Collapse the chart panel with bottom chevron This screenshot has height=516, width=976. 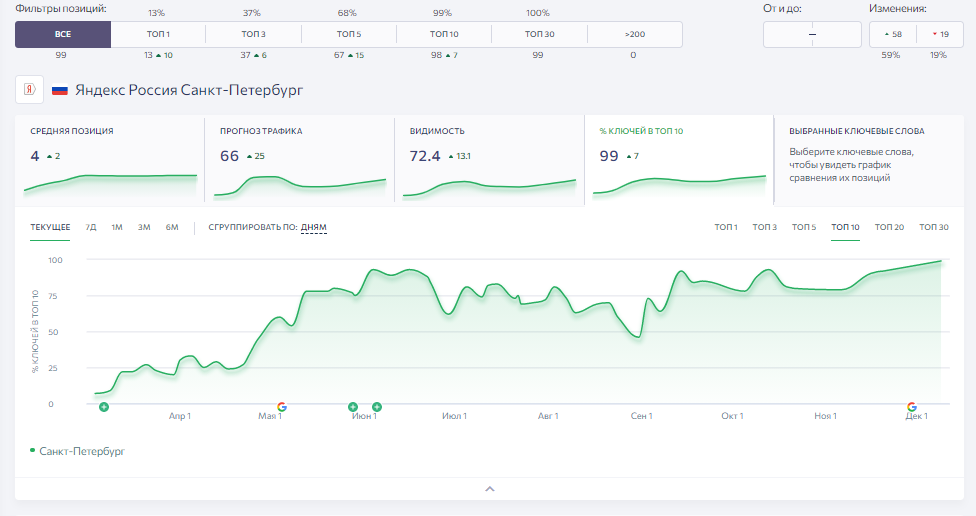pos(490,489)
